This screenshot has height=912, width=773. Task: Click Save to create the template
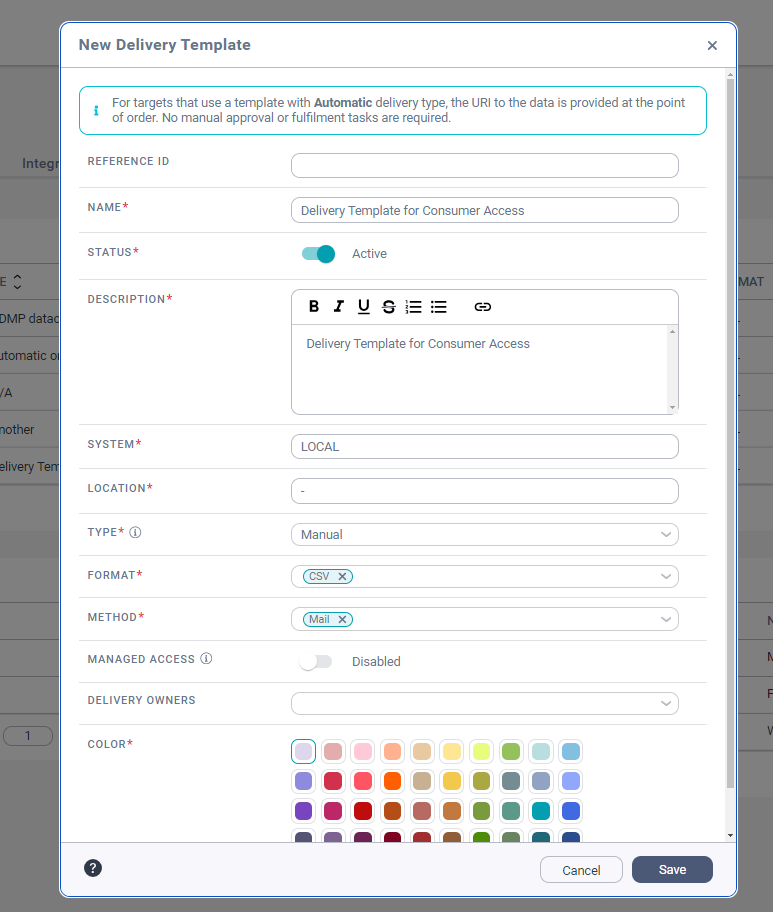(672, 870)
